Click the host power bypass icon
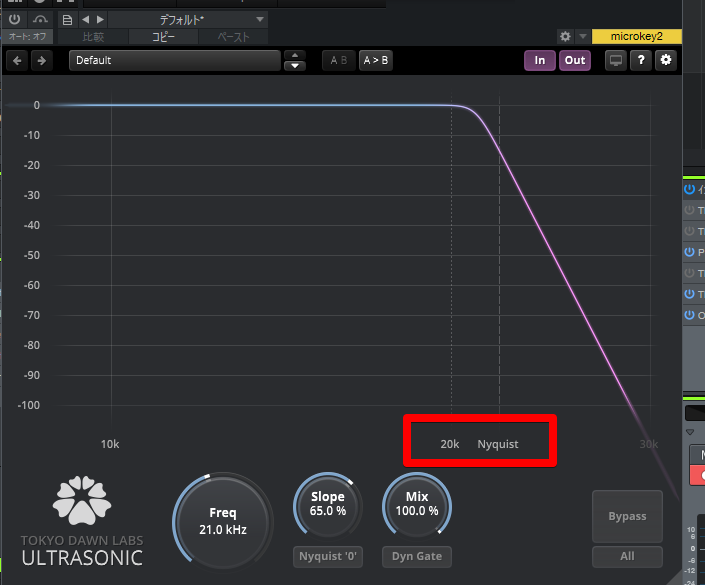The height and width of the screenshot is (585, 705). pos(14,19)
